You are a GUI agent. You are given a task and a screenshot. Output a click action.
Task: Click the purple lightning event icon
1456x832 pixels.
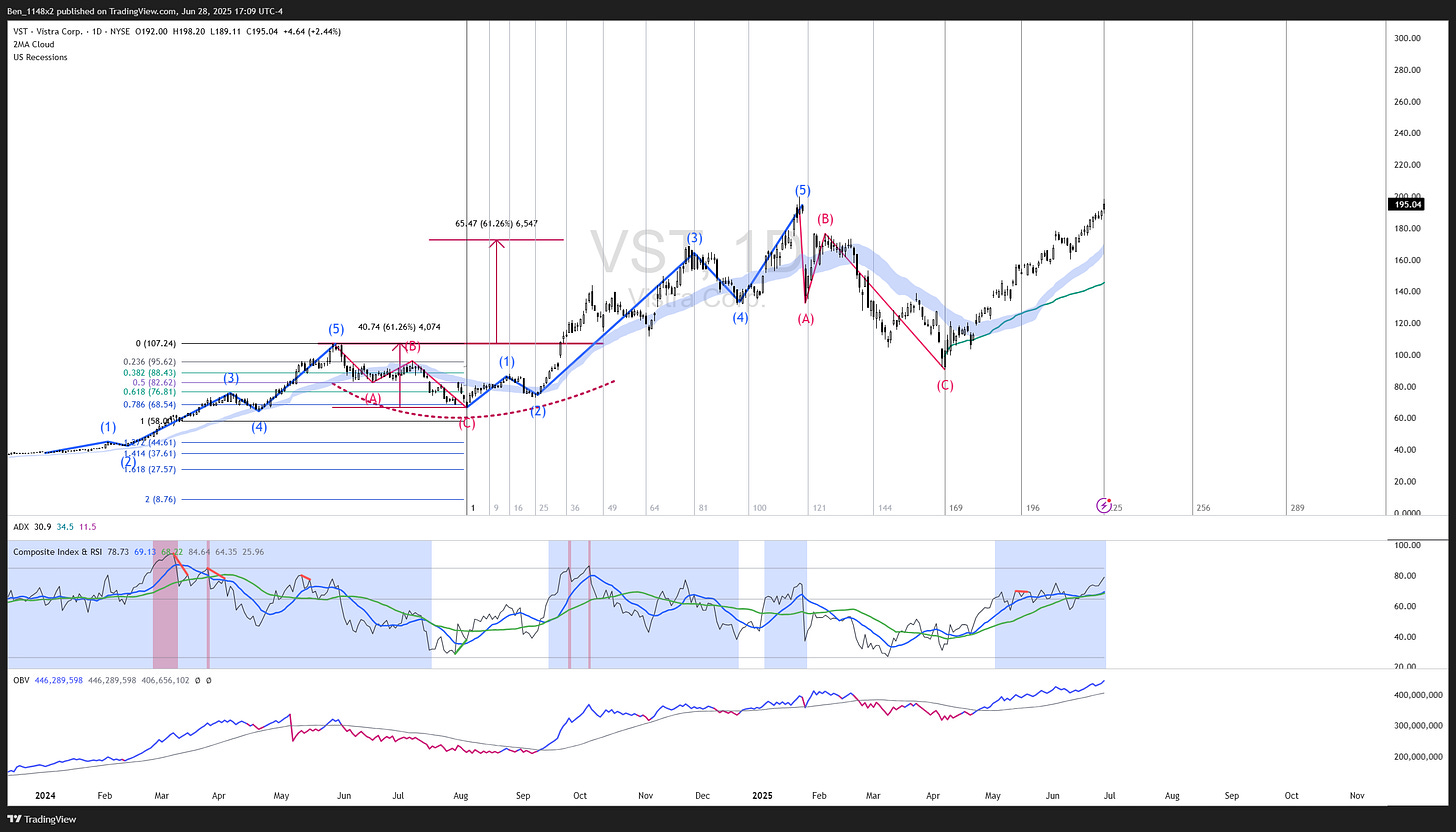click(x=1104, y=506)
